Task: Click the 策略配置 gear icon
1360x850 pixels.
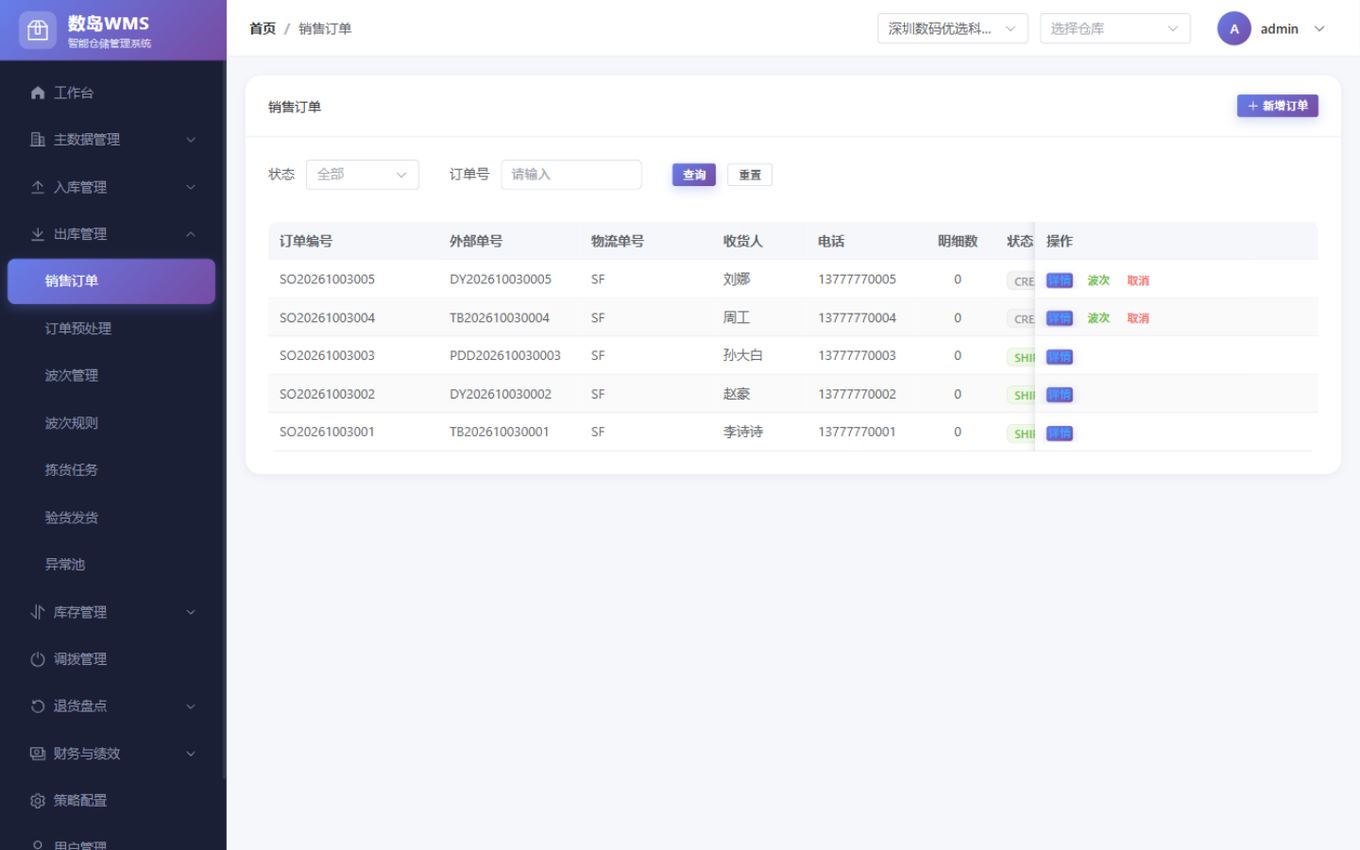Action: (x=38, y=801)
